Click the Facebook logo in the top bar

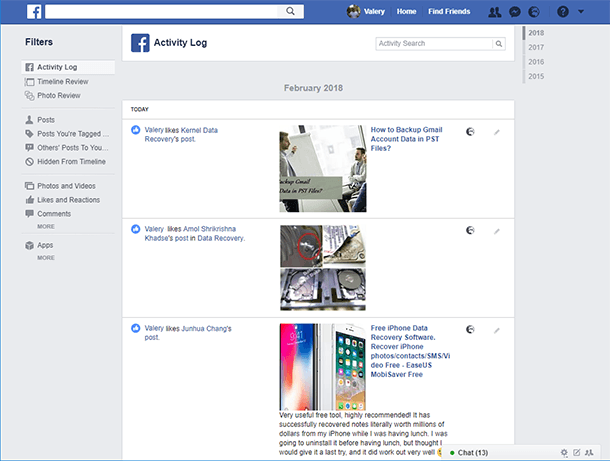tap(34, 11)
